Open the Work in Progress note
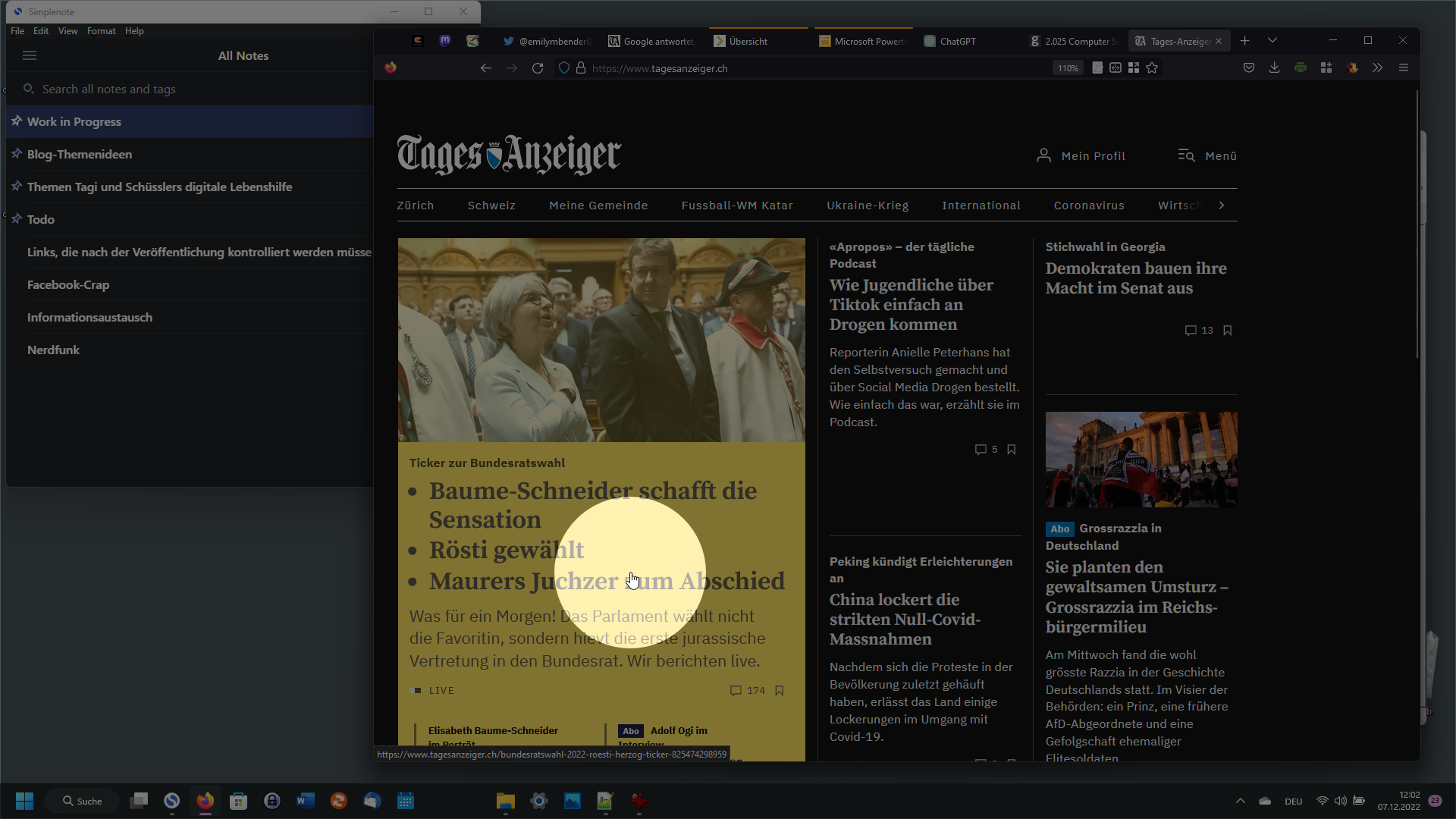Screen dimensions: 1456x819 [190, 121]
